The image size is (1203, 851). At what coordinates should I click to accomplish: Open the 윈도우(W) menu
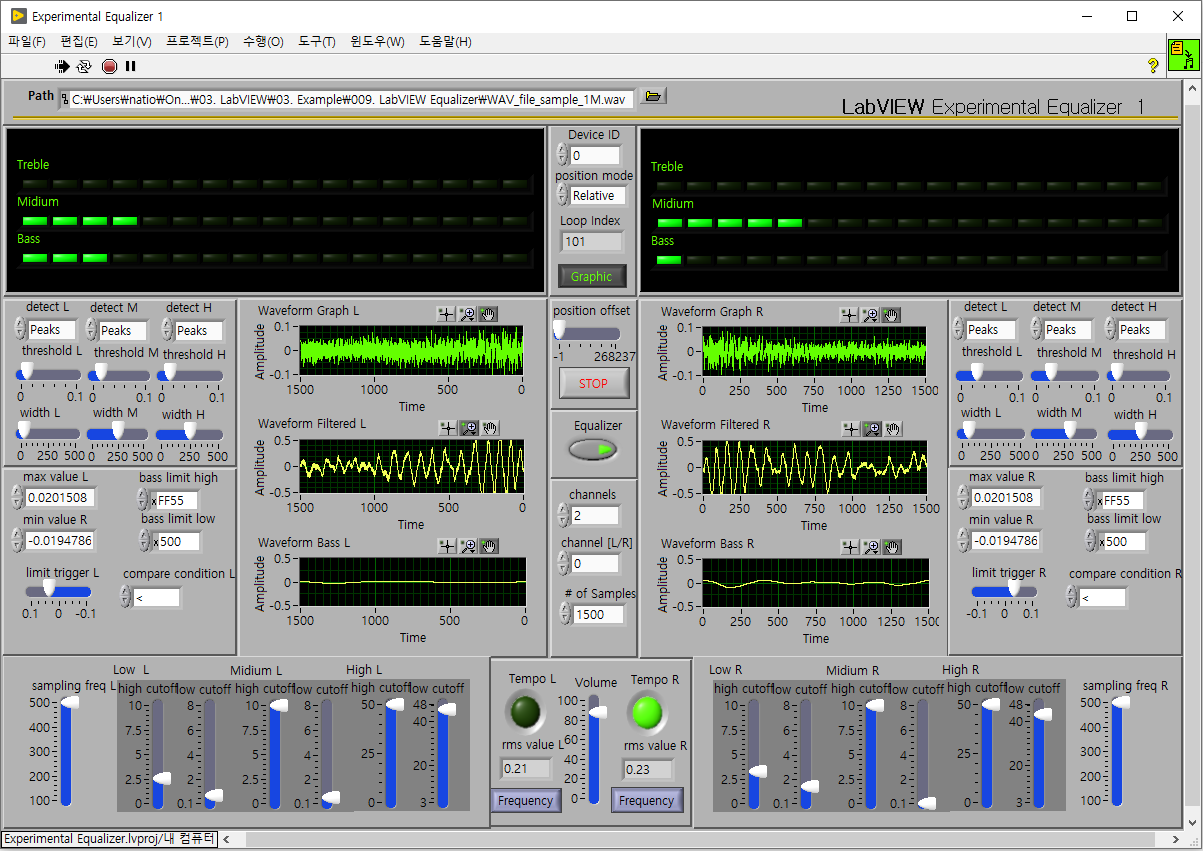(378, 41)
